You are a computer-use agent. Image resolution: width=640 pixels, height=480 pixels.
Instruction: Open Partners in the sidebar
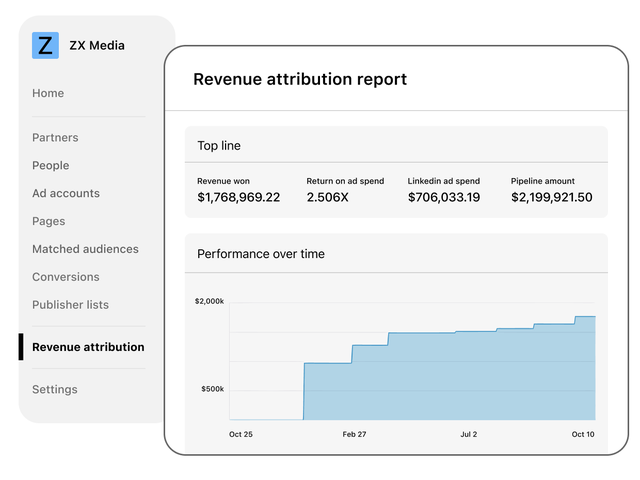(x=55, y=138)
